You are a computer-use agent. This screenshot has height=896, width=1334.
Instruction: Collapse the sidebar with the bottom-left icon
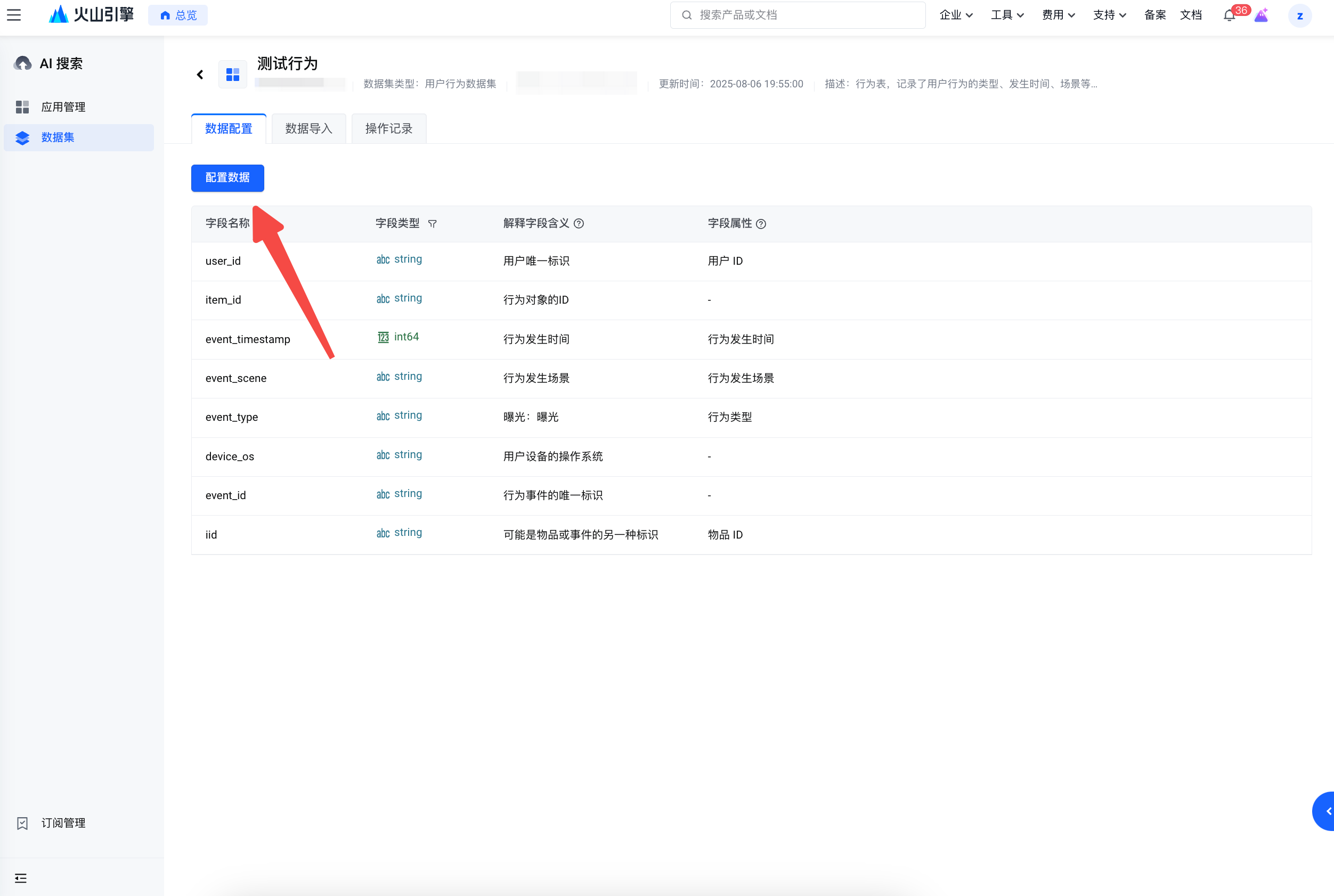[21, 878]
